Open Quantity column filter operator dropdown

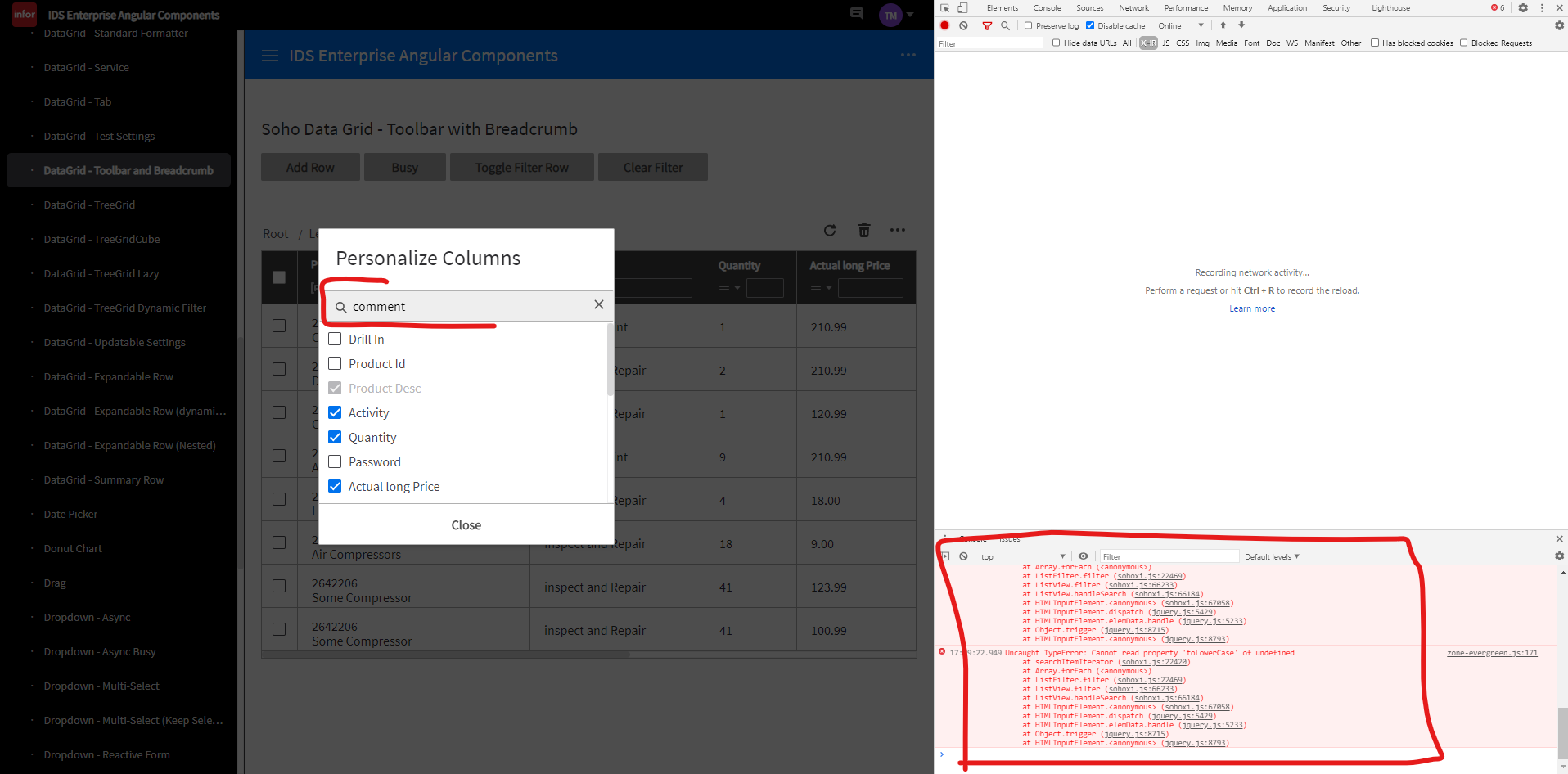coord(729,288)
